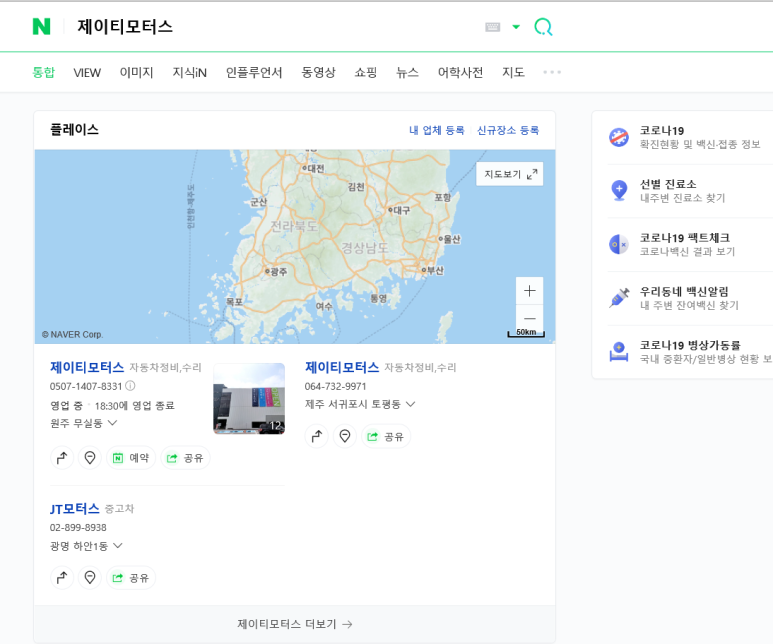773x644 pixels.
Task: Share the 제주 제이티모터스 listing
Action: click(386, 436)
